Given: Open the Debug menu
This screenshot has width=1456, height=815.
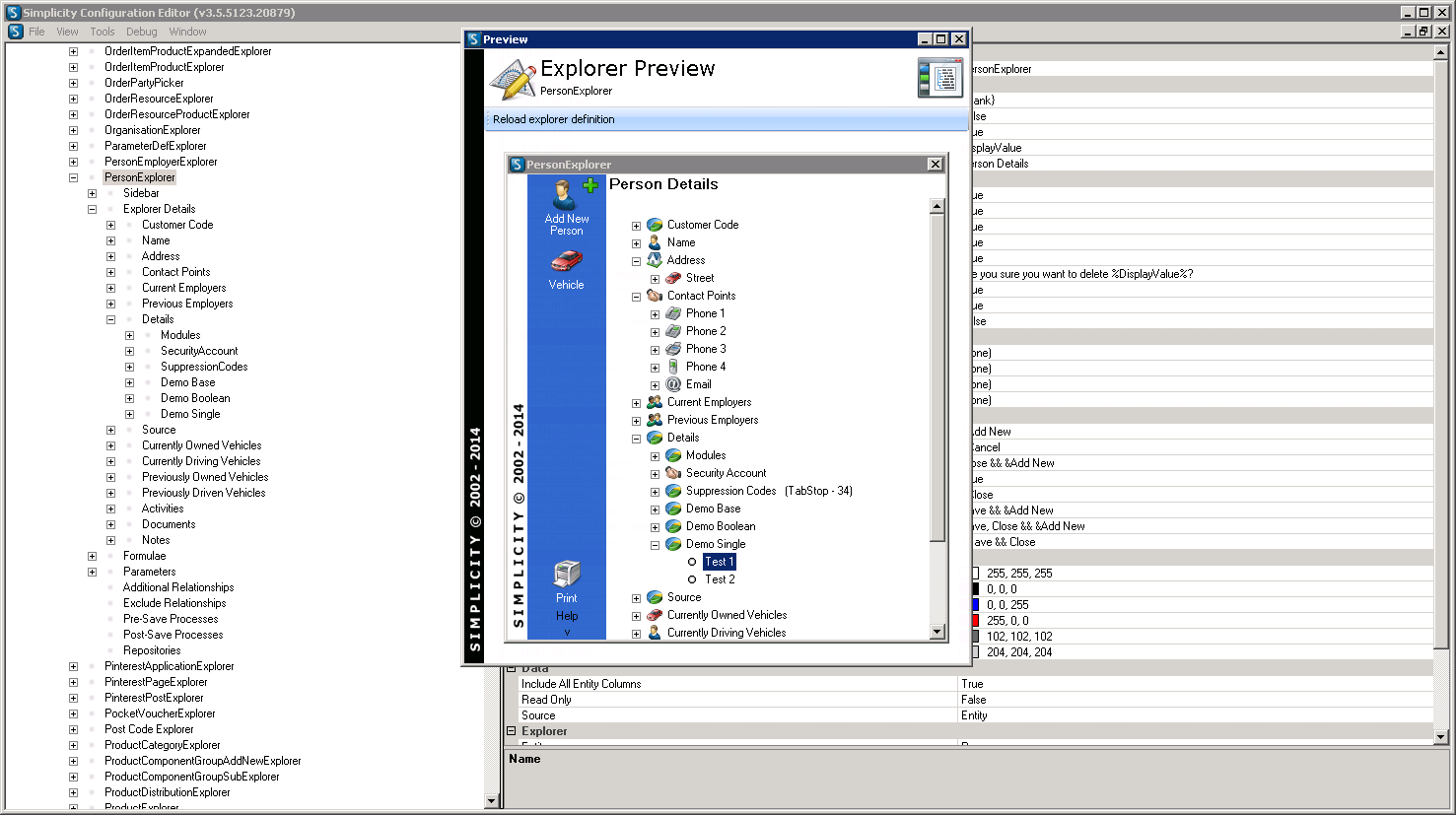Looking at the screenshot, I should (x=142, y=32).
